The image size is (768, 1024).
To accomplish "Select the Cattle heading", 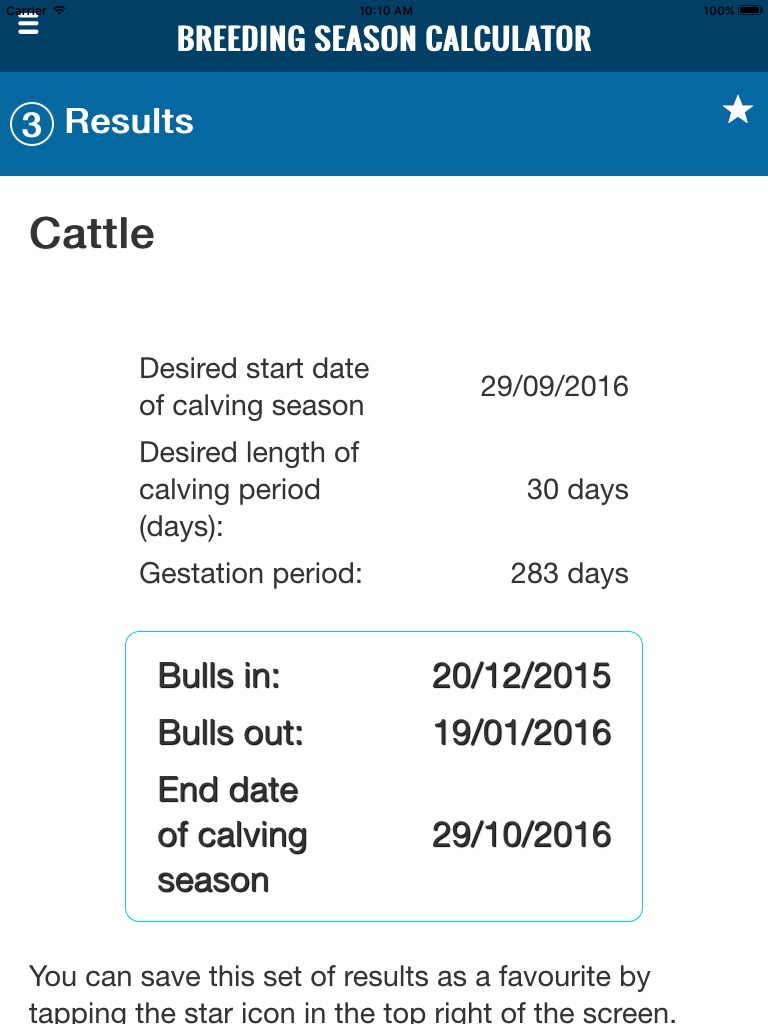I will pyautogui.click(x=92, y=234).
